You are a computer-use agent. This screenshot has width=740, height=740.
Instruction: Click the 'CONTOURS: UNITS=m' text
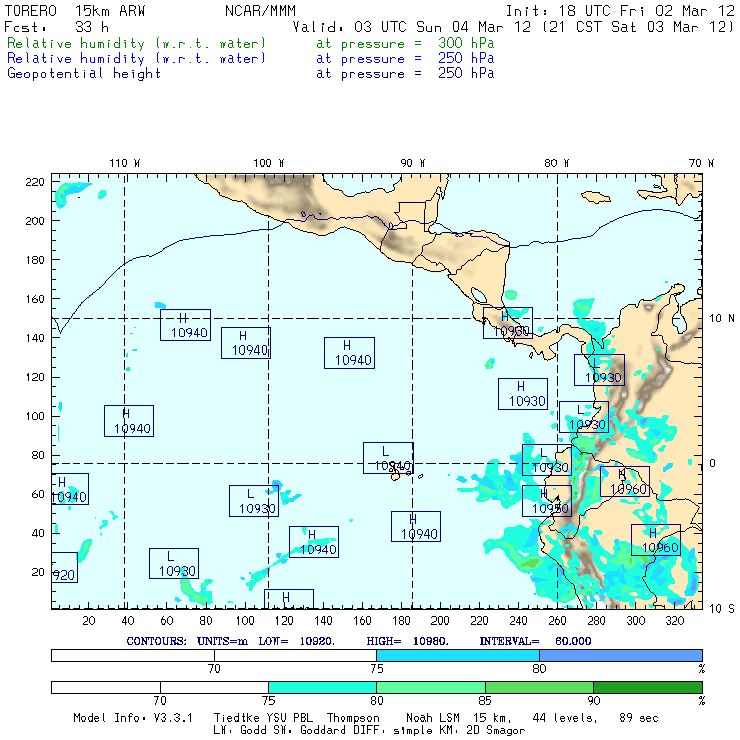187,641
